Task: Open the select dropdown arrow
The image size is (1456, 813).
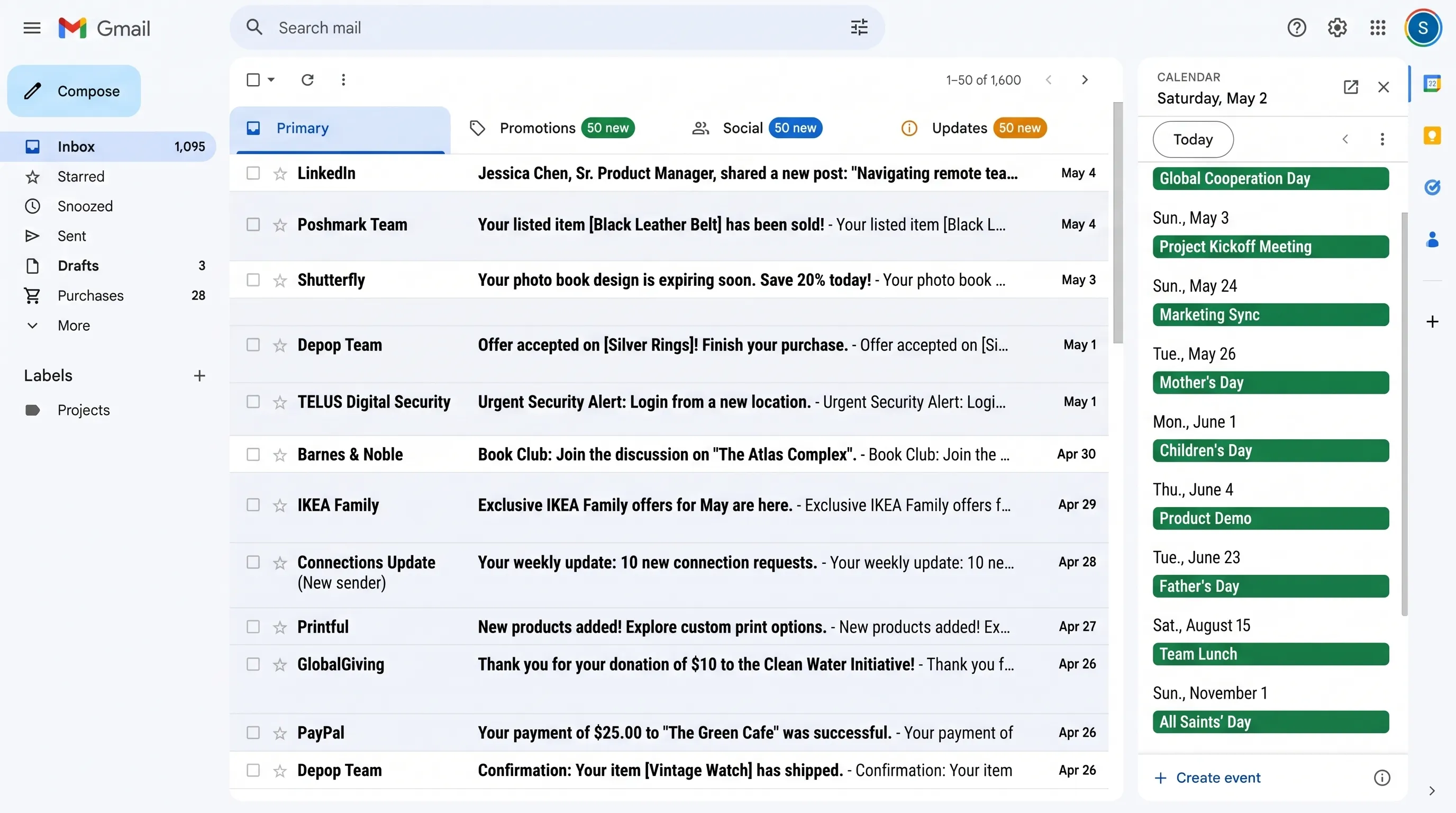Action: click(271, 80)
